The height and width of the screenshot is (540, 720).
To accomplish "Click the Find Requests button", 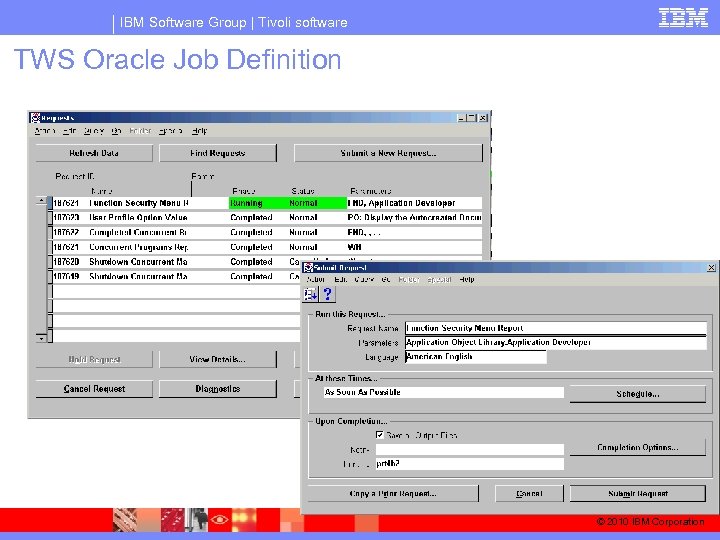I will [218, 153].
